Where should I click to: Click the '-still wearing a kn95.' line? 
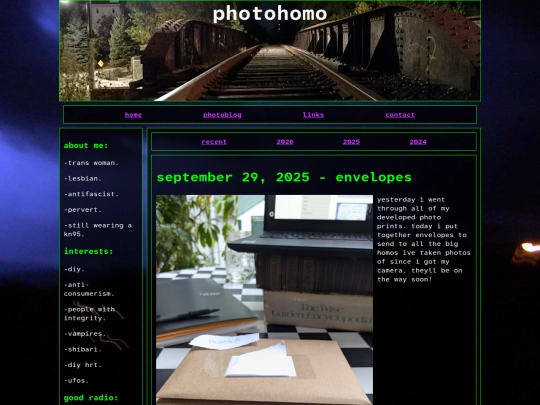pos(98,230)
